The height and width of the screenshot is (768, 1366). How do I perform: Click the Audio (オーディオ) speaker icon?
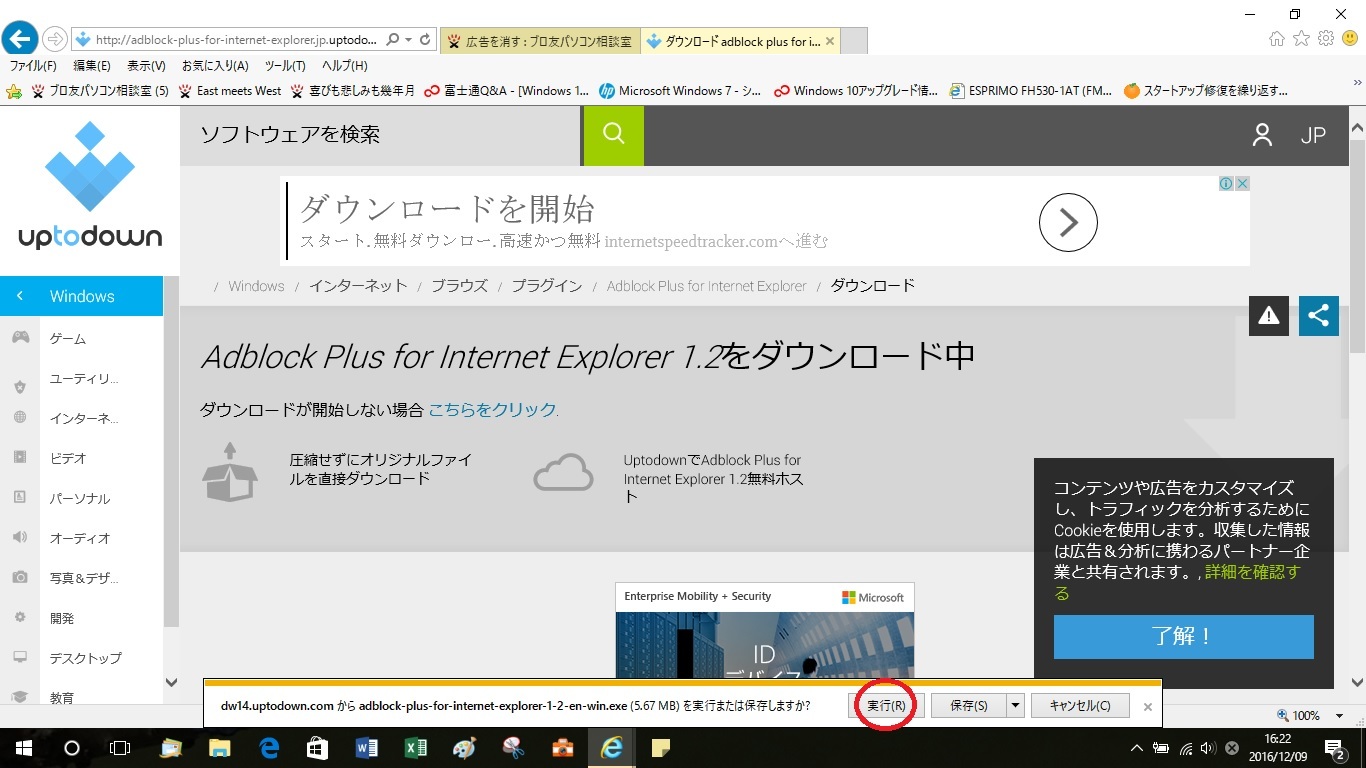pos(20,538)
